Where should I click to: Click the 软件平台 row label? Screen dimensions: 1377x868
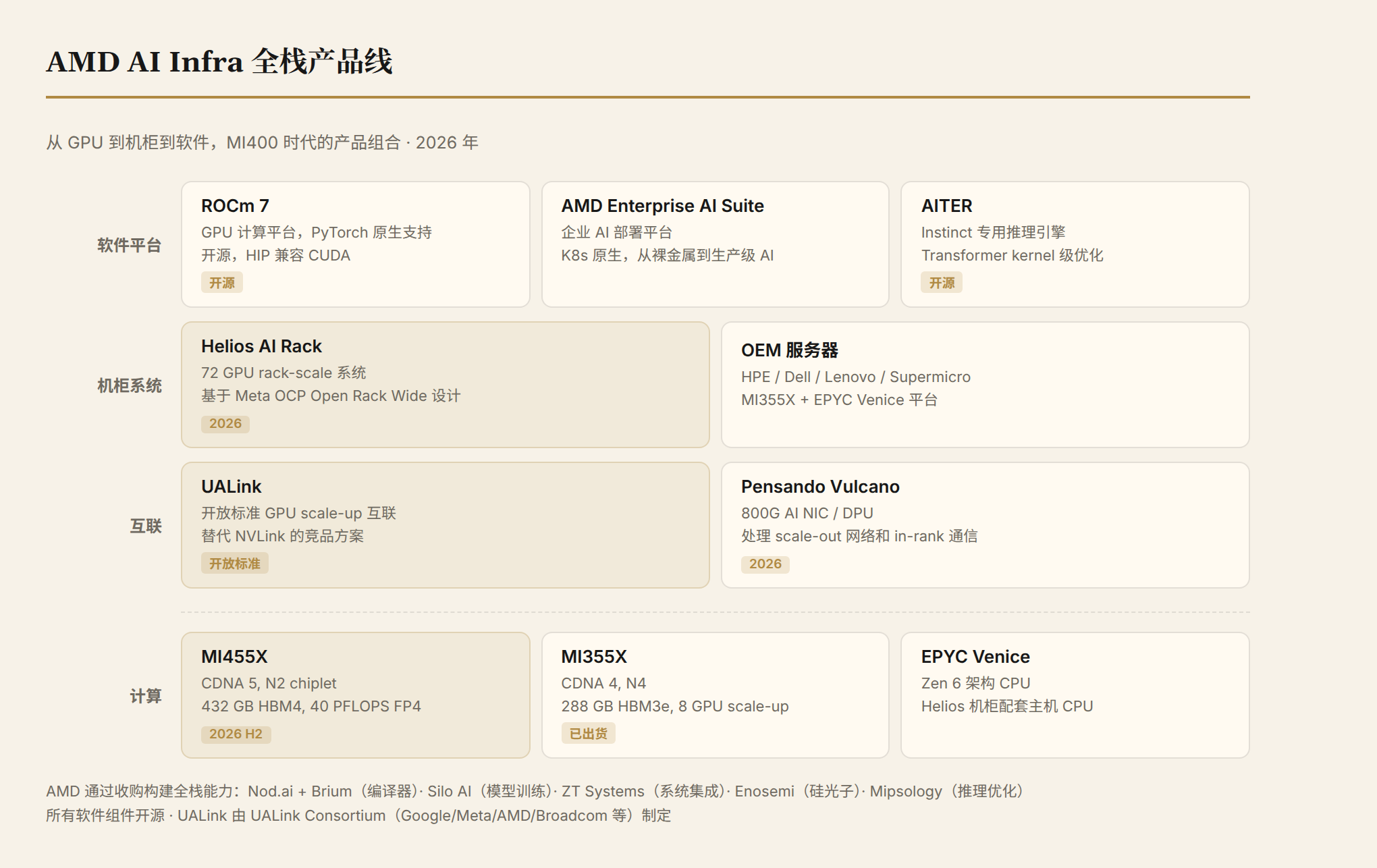click(x=130, y=245)
